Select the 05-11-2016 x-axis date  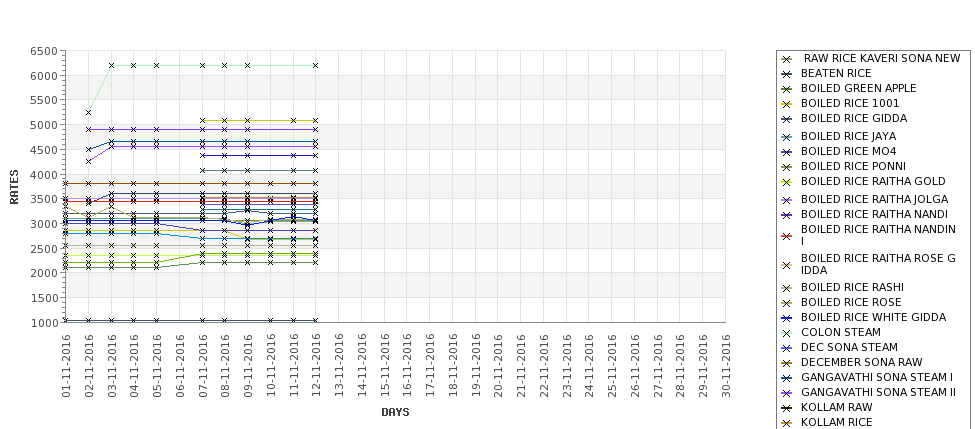[157, 366]
